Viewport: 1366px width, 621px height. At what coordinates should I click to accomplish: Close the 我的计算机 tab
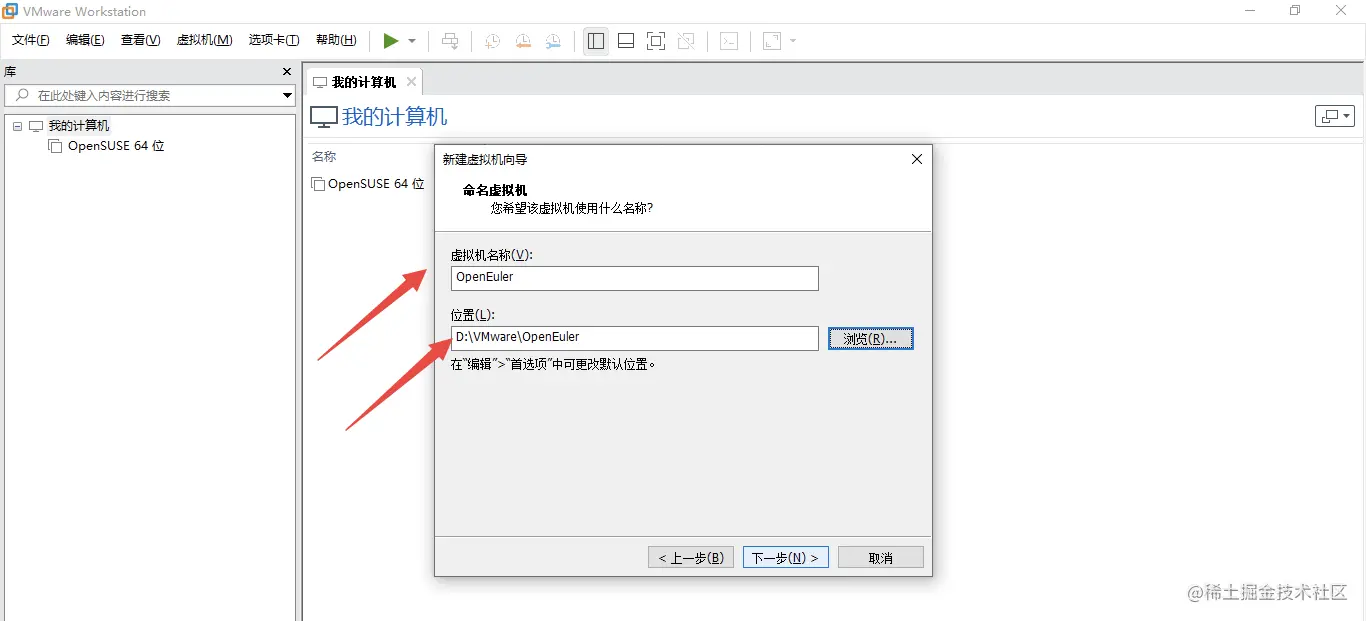411,82
